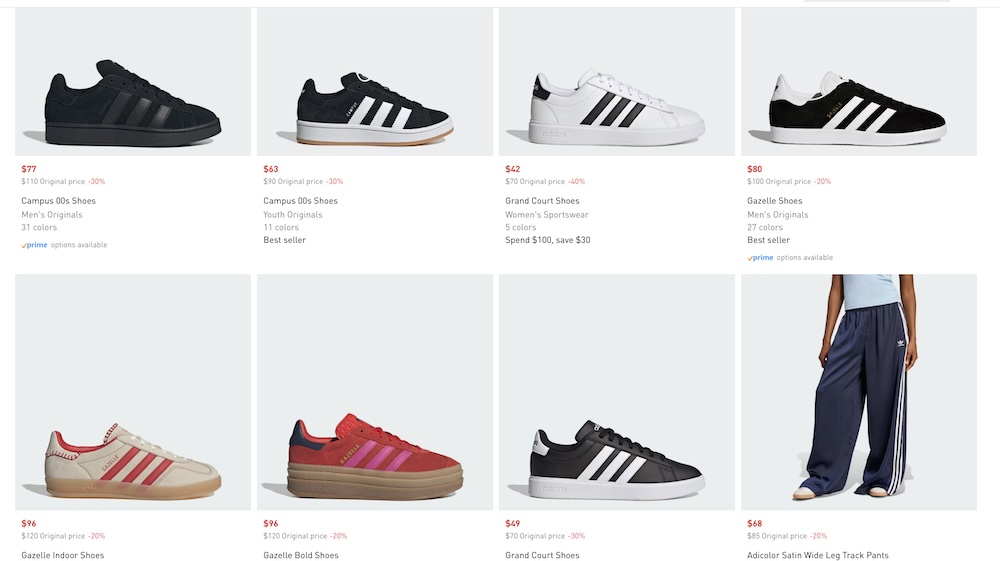Click the Gazelle Indoor Shoes title

63,555
